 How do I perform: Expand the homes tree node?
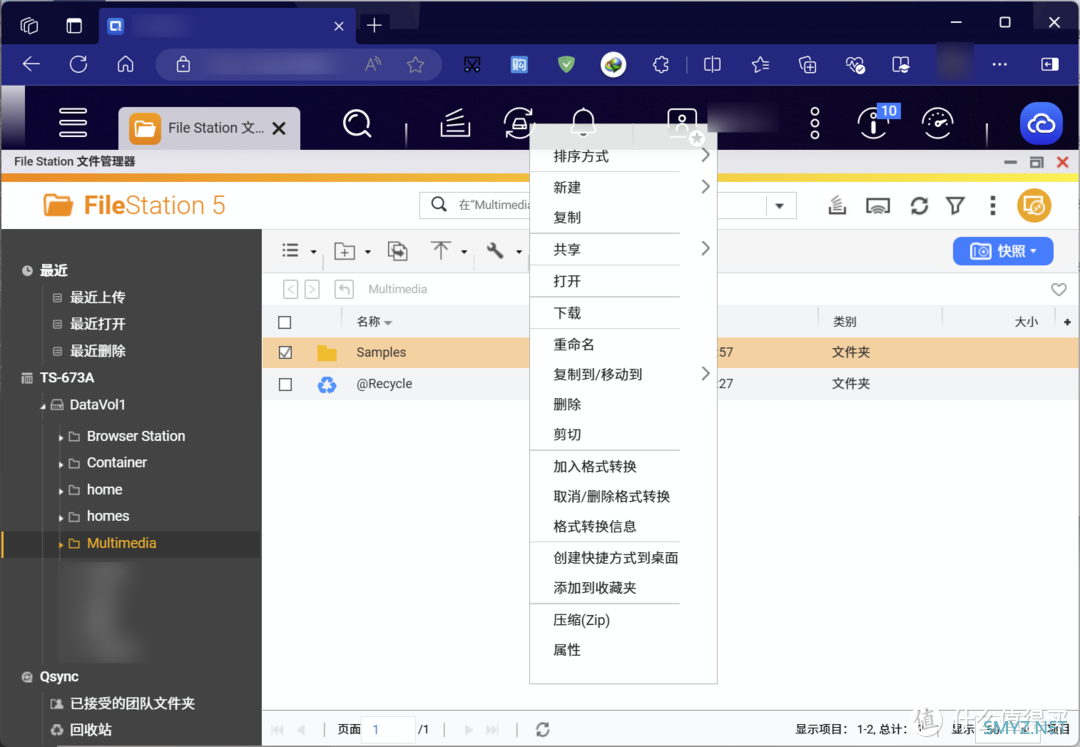(61, 518)
